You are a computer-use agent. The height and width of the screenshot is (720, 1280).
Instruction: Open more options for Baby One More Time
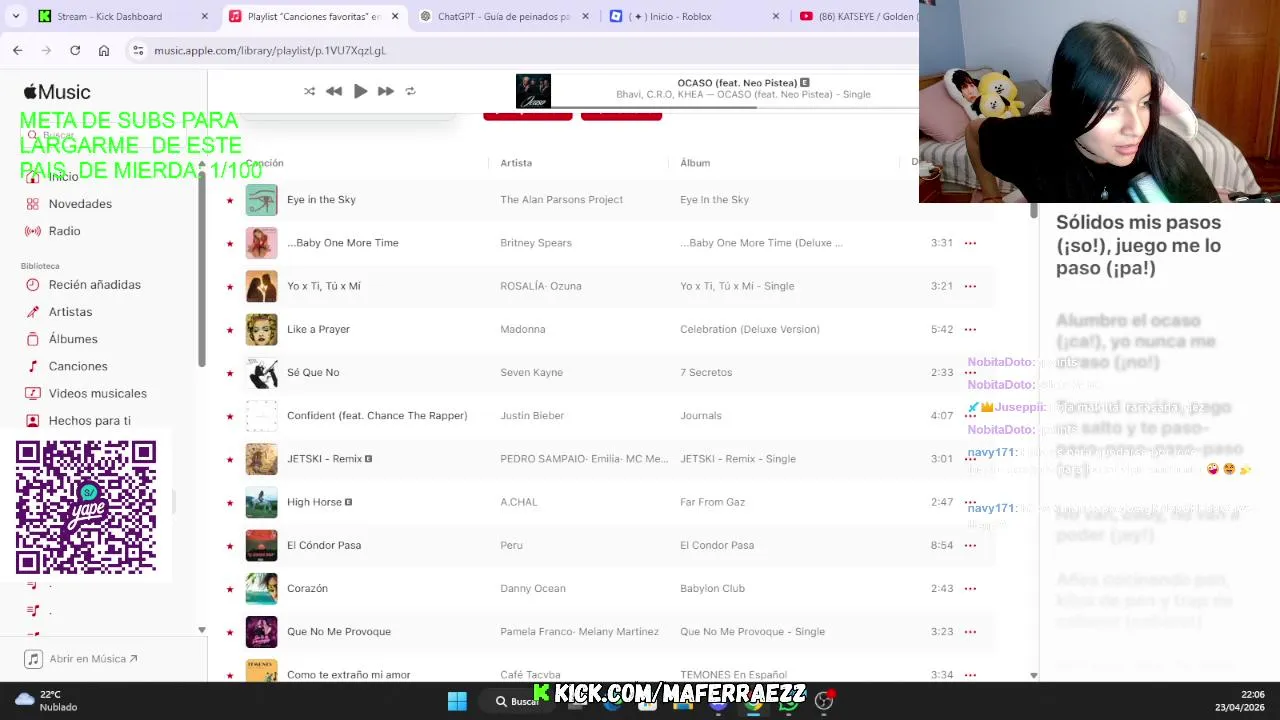(970, 243)
